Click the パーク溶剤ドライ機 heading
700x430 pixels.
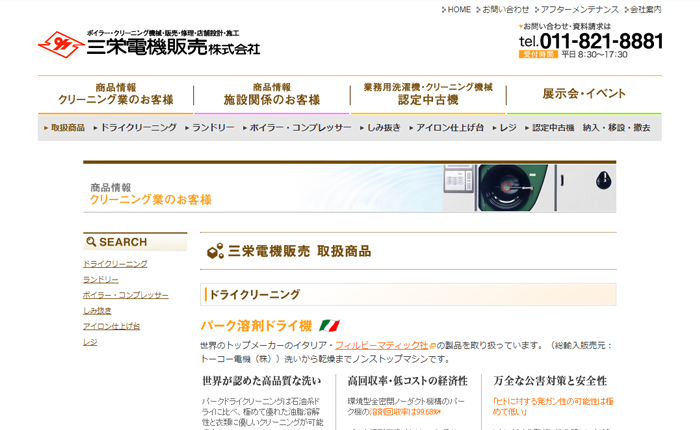coord(256,326)
